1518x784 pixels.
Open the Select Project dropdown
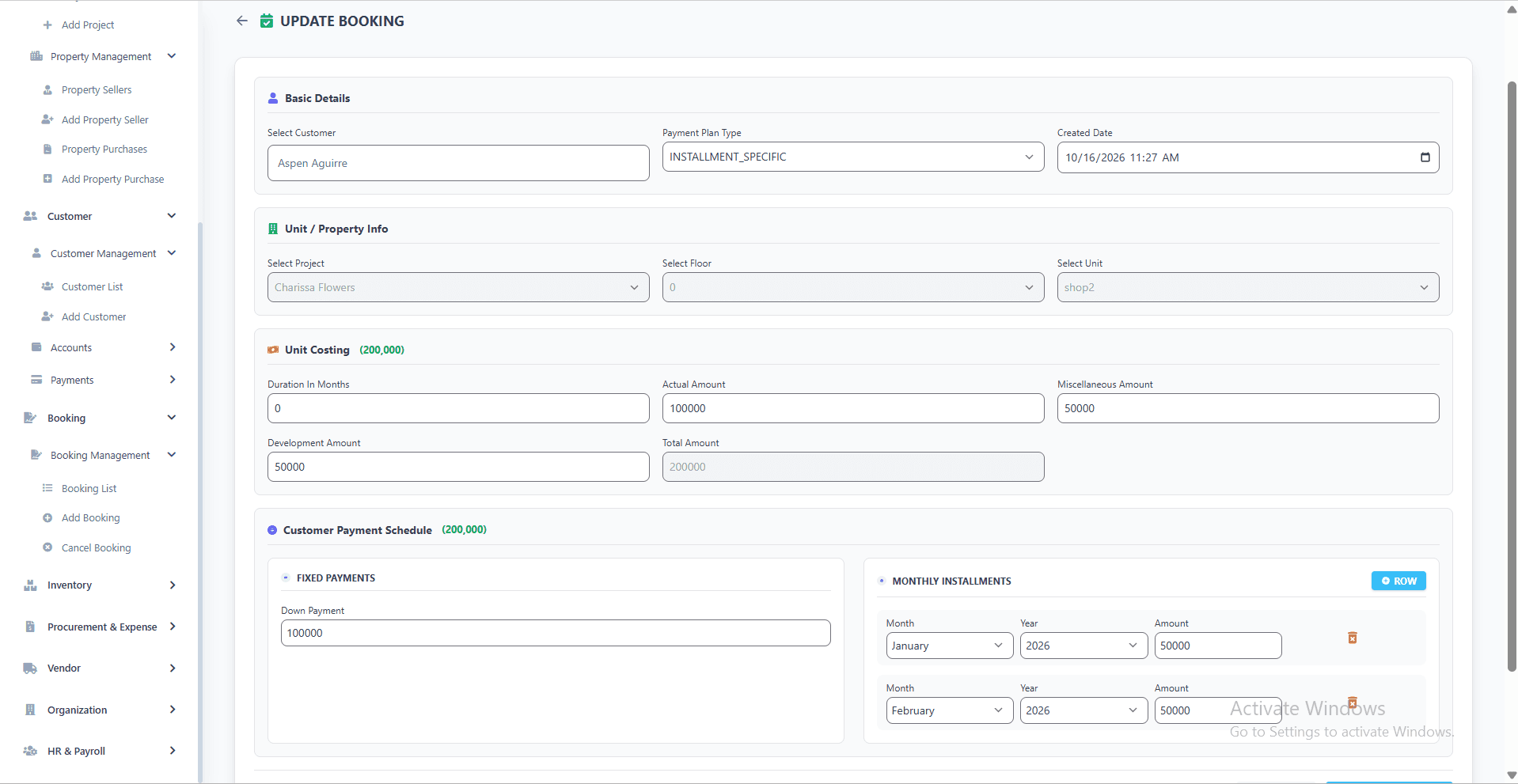(x=458, y=287)
